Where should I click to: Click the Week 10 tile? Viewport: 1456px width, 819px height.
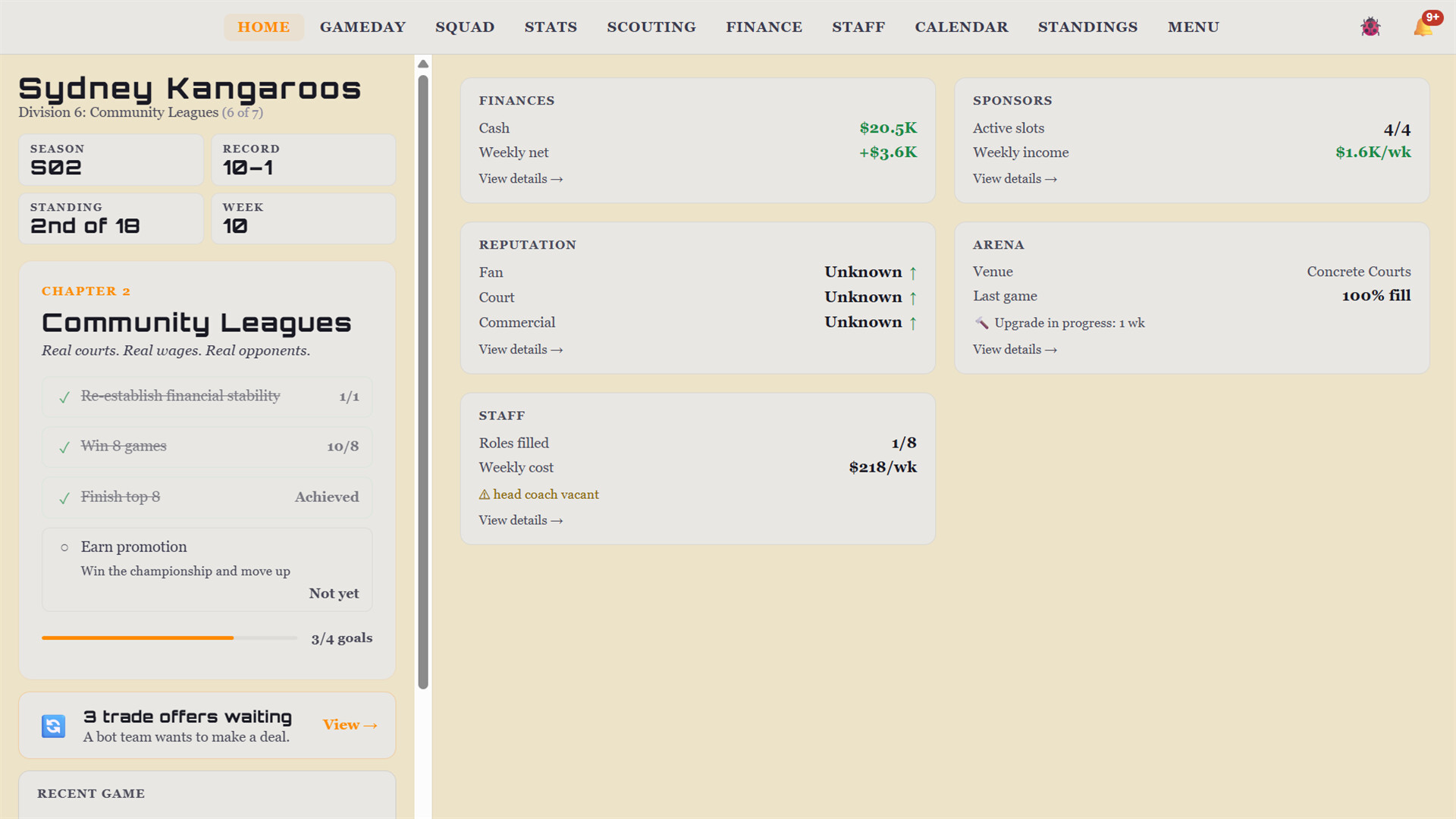point(303,219)
